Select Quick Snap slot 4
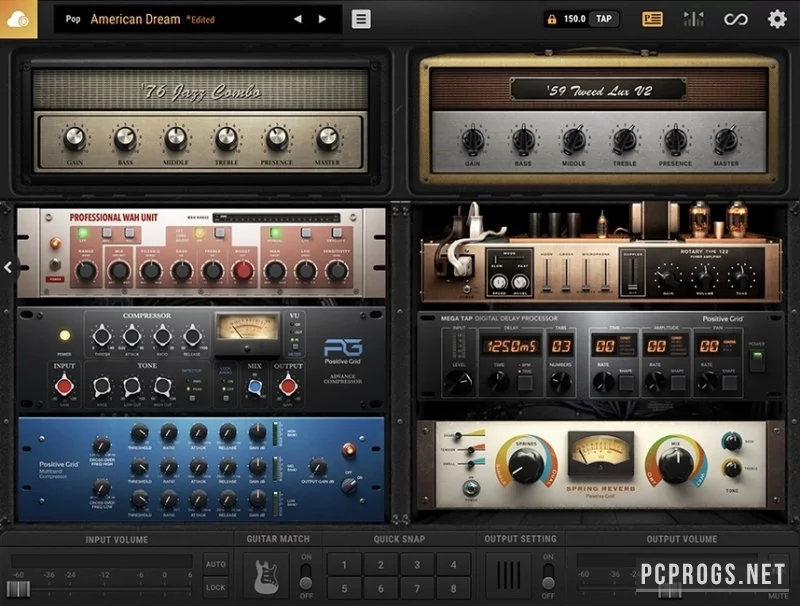 (x=454, y=565)
